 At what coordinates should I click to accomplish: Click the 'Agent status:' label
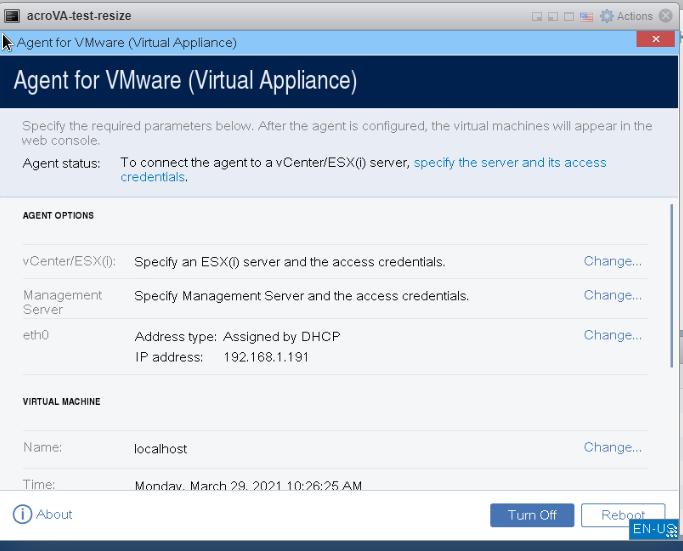click(61, 163)
